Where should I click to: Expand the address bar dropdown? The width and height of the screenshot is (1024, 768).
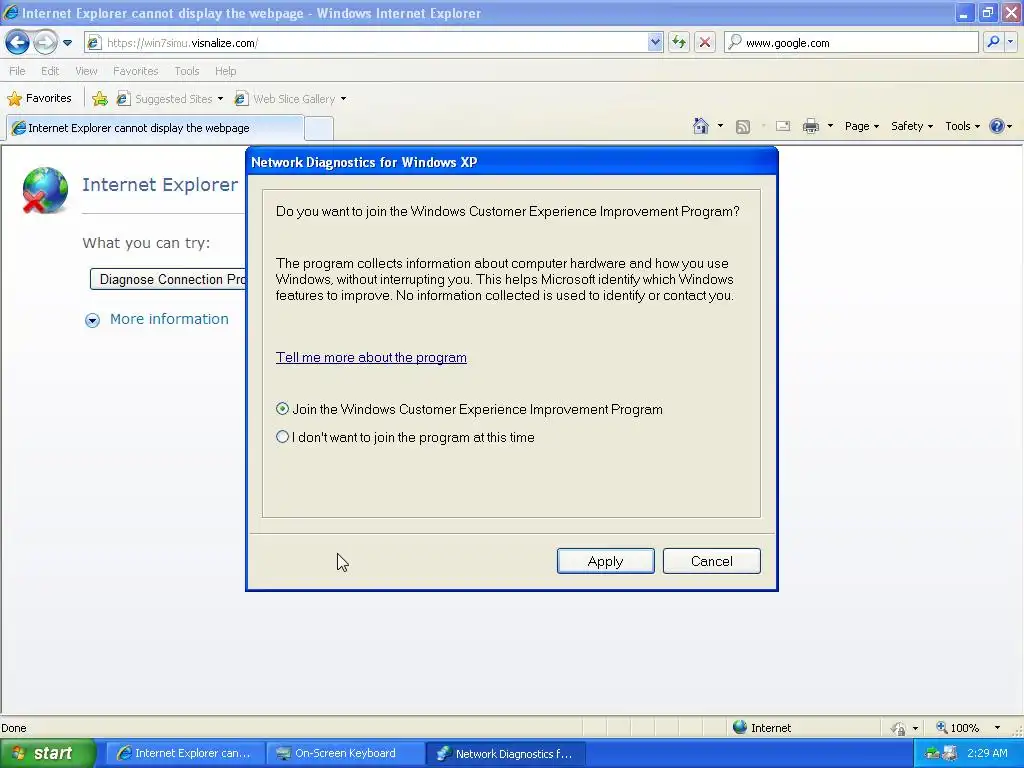655,42
